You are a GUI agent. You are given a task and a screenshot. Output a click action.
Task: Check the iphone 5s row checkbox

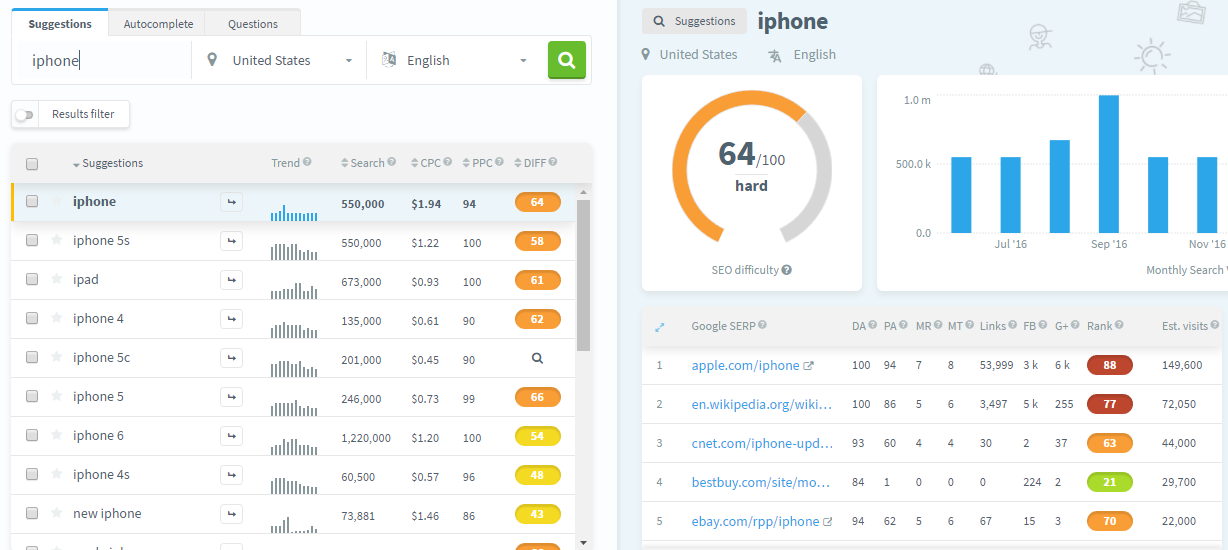(32, 240)
